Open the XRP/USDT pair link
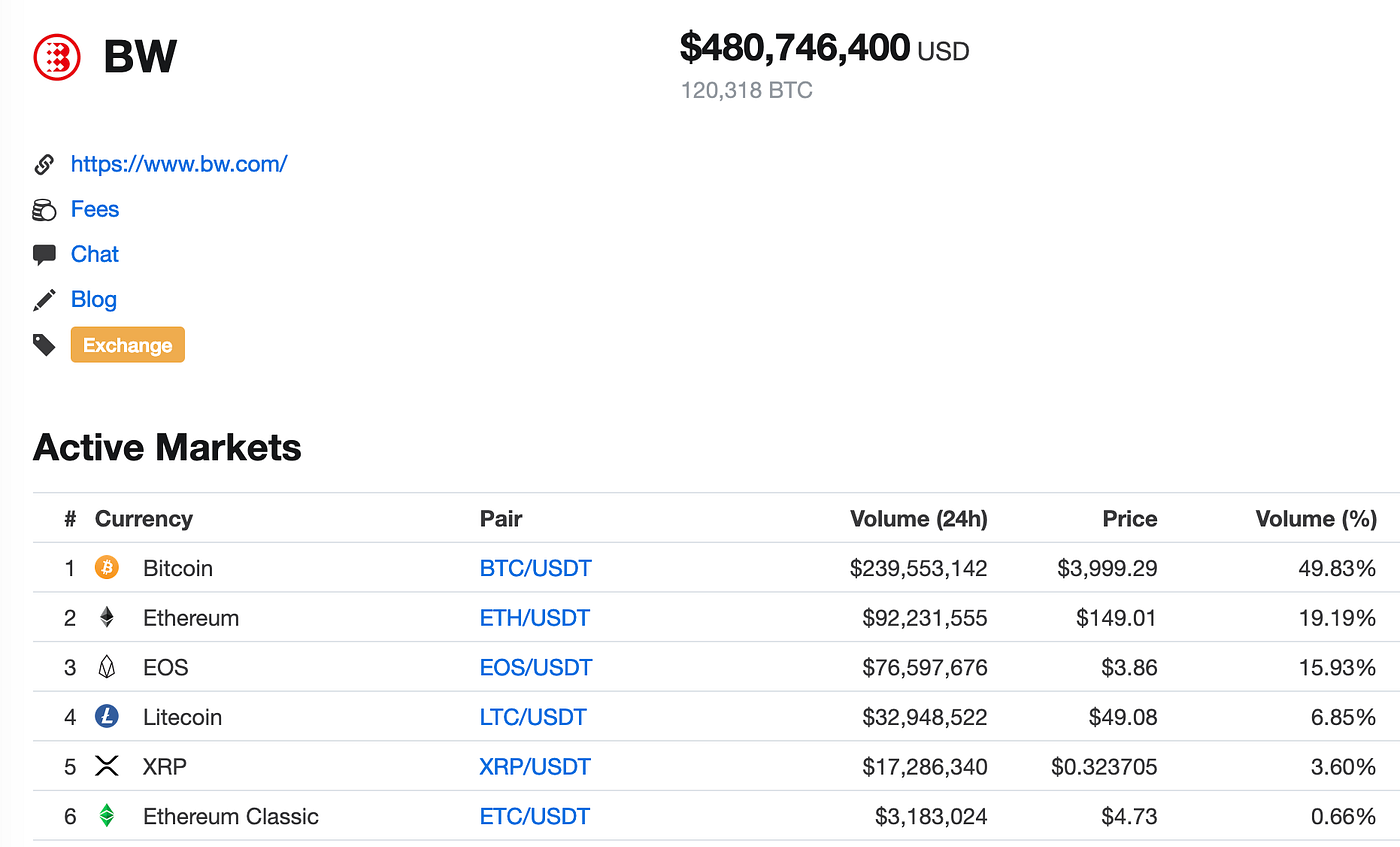Viewport: 1400px width, 847px height. [535, 767]
